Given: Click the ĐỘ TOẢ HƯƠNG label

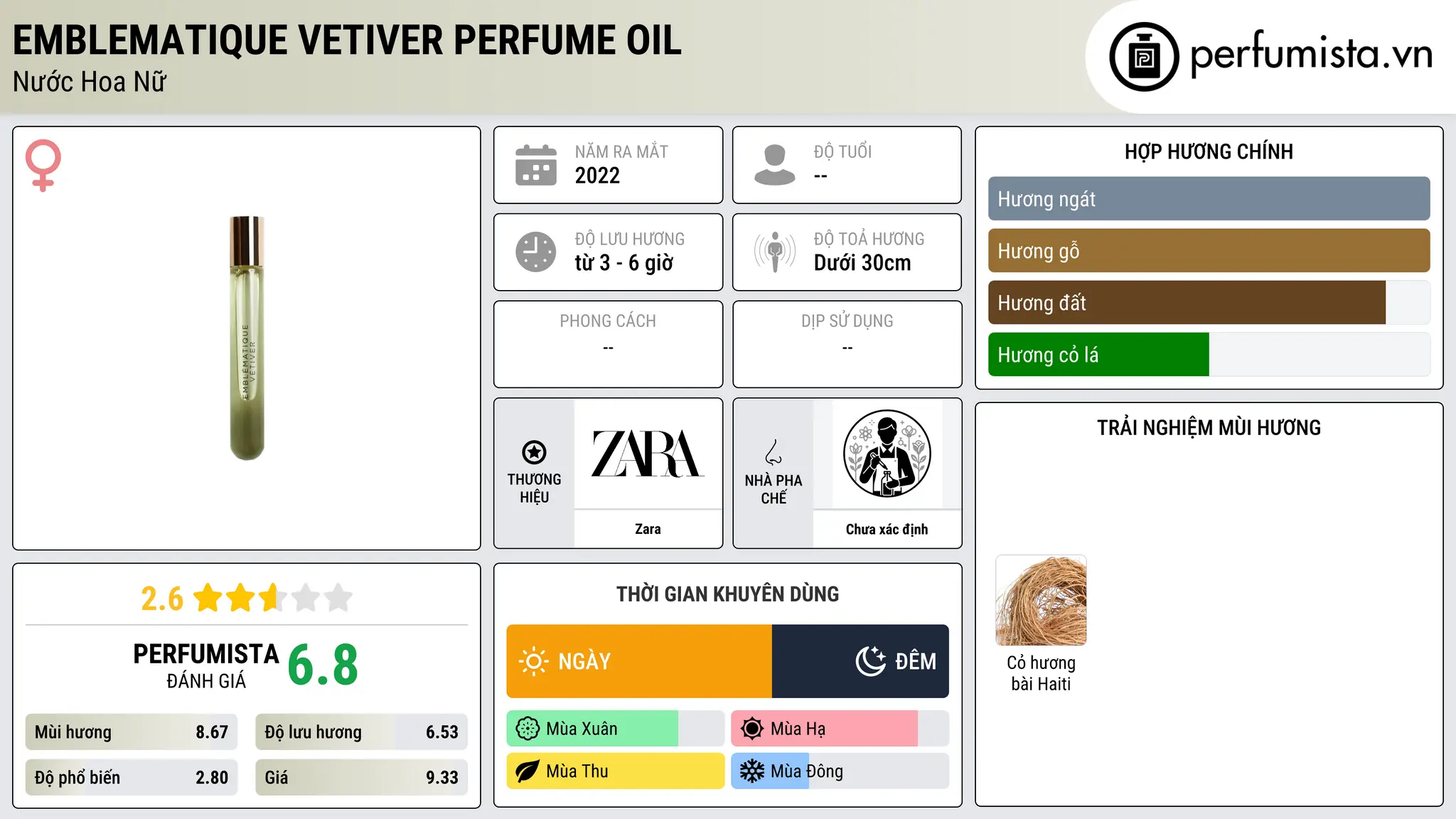Looking at the screenshot, I should [869, 239].
